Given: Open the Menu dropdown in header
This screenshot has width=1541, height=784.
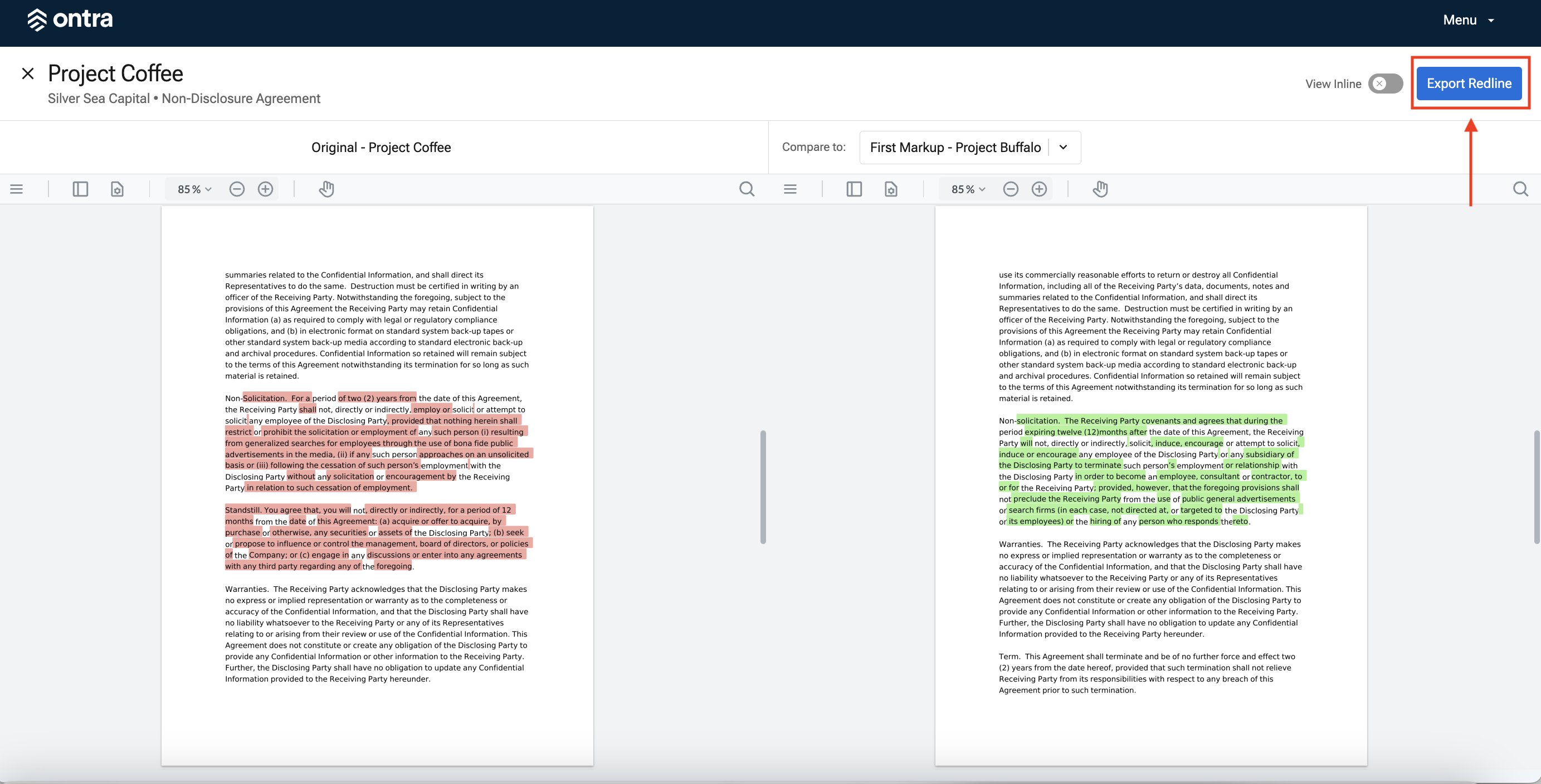Looking at the screenshot, I should point(1469,19).
